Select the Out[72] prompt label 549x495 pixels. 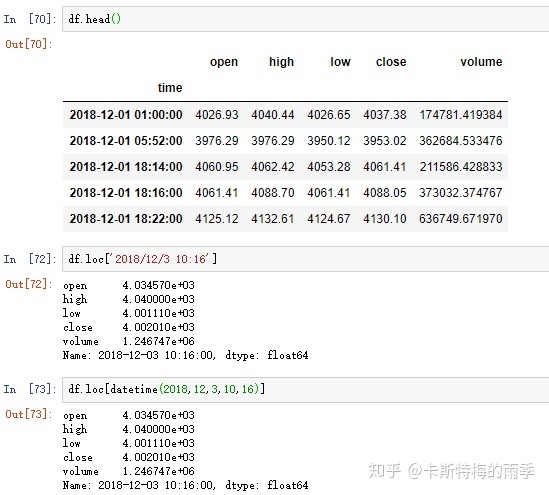pos(28,284)
